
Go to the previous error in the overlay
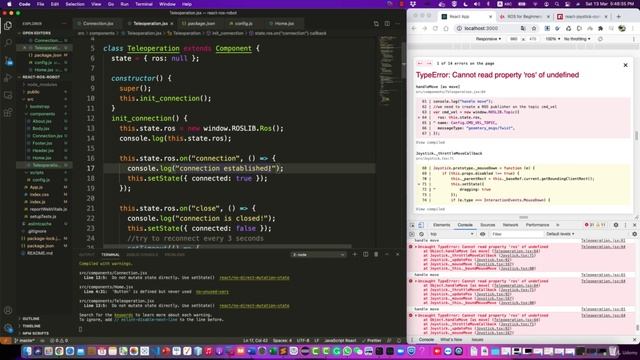pos(420,63)
